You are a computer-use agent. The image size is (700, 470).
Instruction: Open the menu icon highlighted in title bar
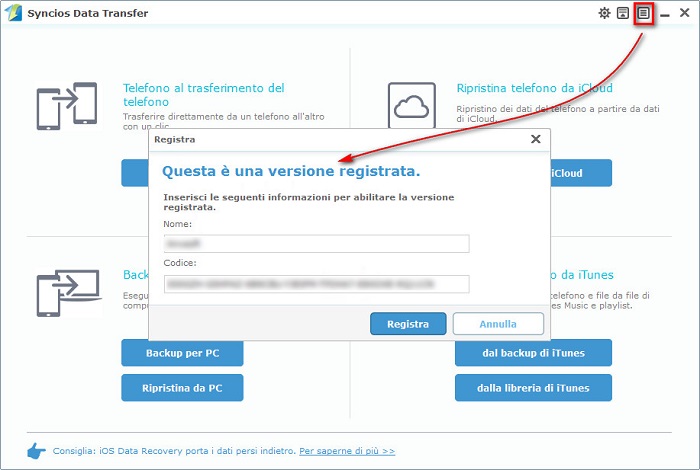click(643, 13)
